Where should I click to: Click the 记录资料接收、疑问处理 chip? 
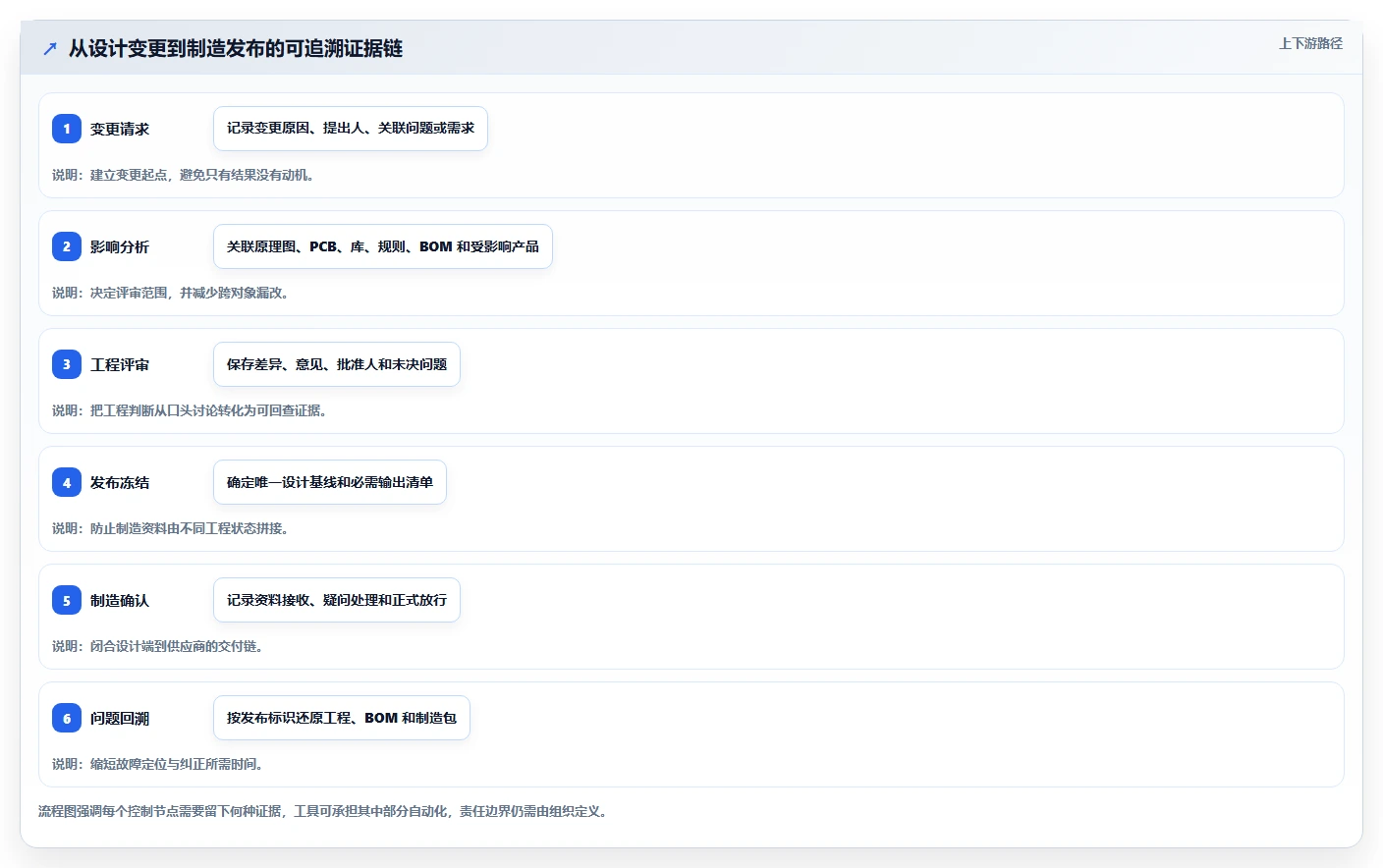(x=337, y=600)
